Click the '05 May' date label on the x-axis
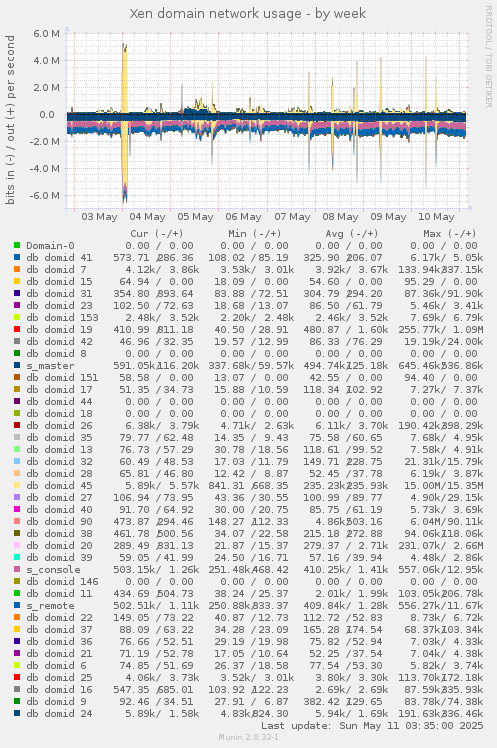Image resolution: width=497 pixels, height=748 pixels. point(196,217)
